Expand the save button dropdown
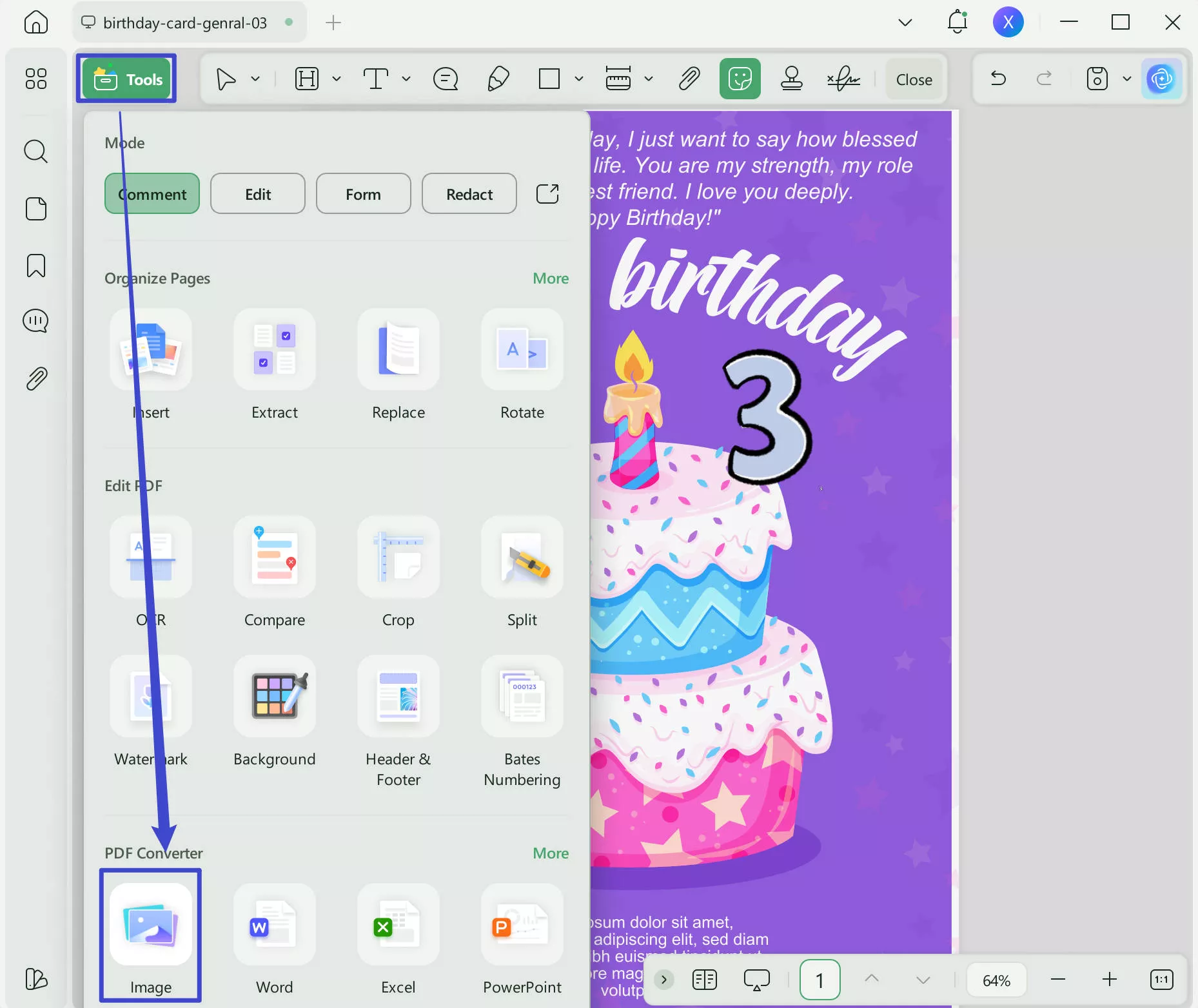Screen dimensions: 1198x1008 (1126, 79)
